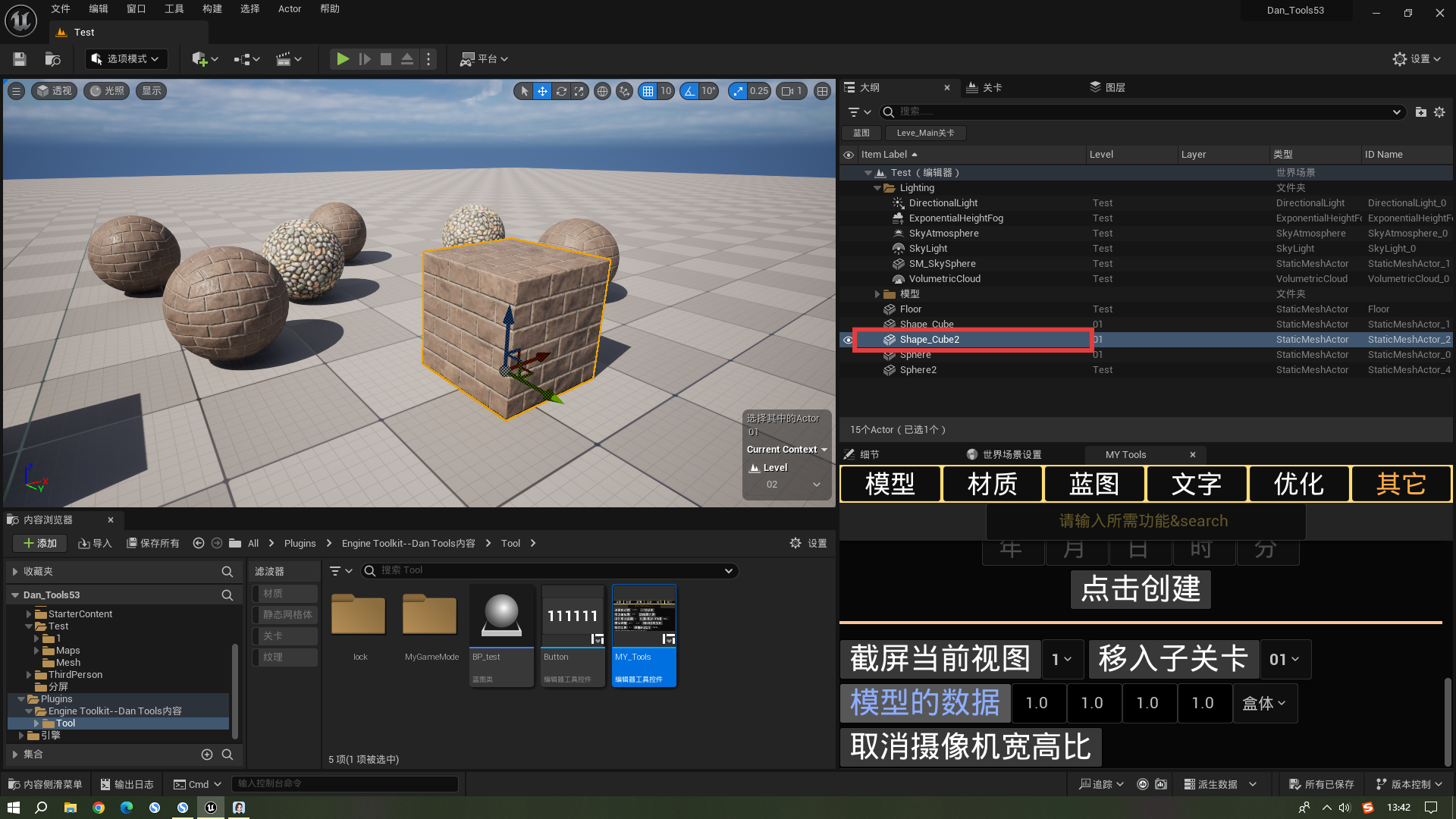Open the MY_Tools editor widget asset
The image size is (1456, 819).
point(644,635)
